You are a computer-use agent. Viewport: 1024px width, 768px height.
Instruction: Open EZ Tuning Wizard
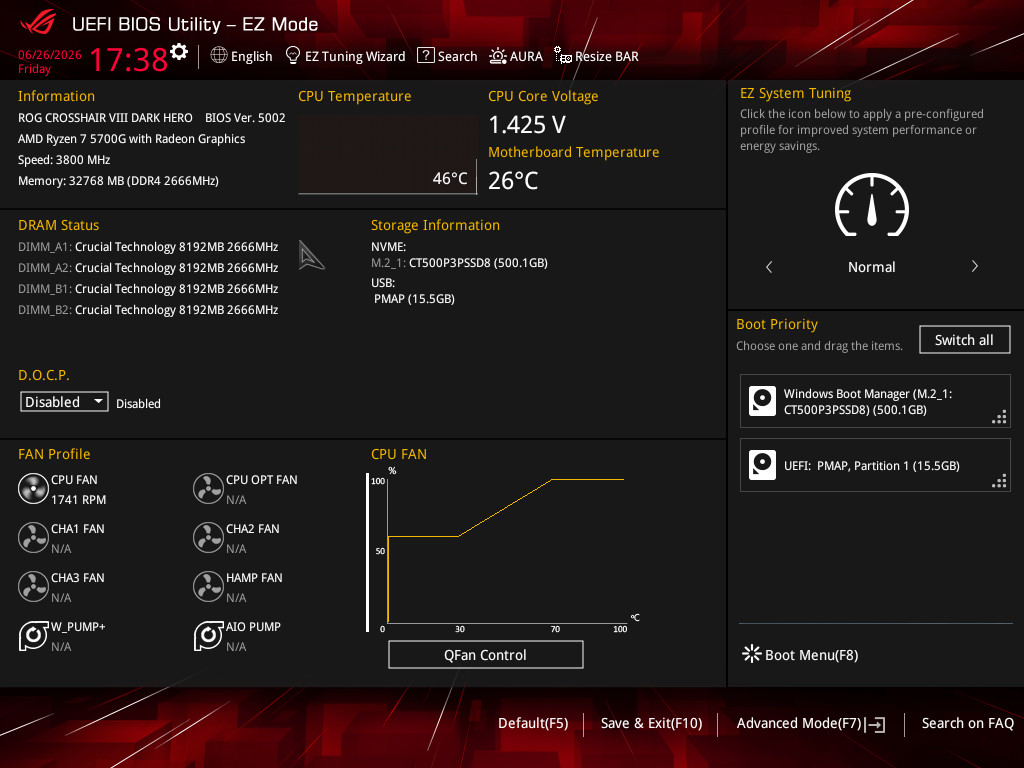coord(345,56)
